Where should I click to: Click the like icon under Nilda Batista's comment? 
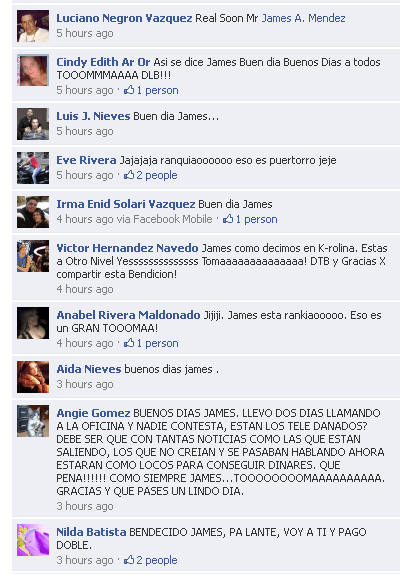[129, 559]
